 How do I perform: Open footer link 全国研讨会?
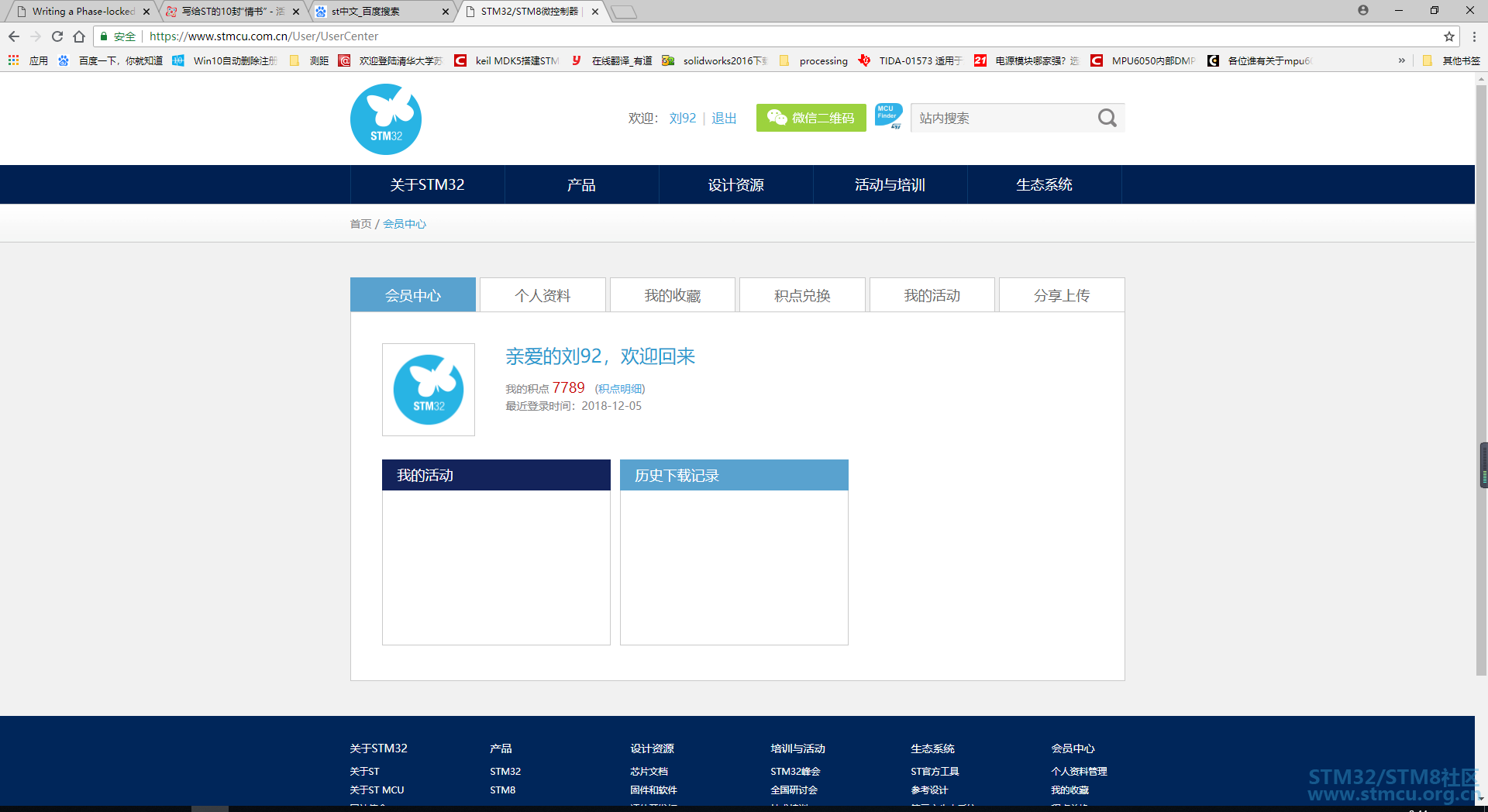point(794,790)
